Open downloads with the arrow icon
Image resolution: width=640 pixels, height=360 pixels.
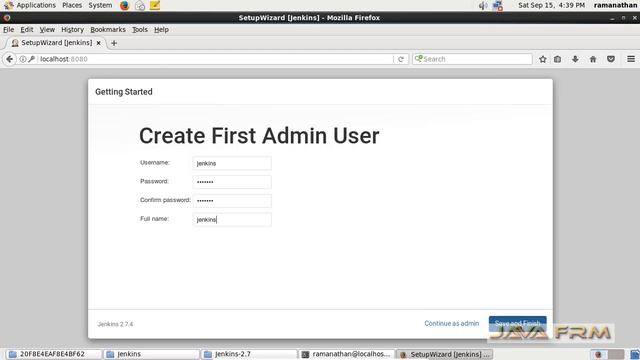point(575,59)
